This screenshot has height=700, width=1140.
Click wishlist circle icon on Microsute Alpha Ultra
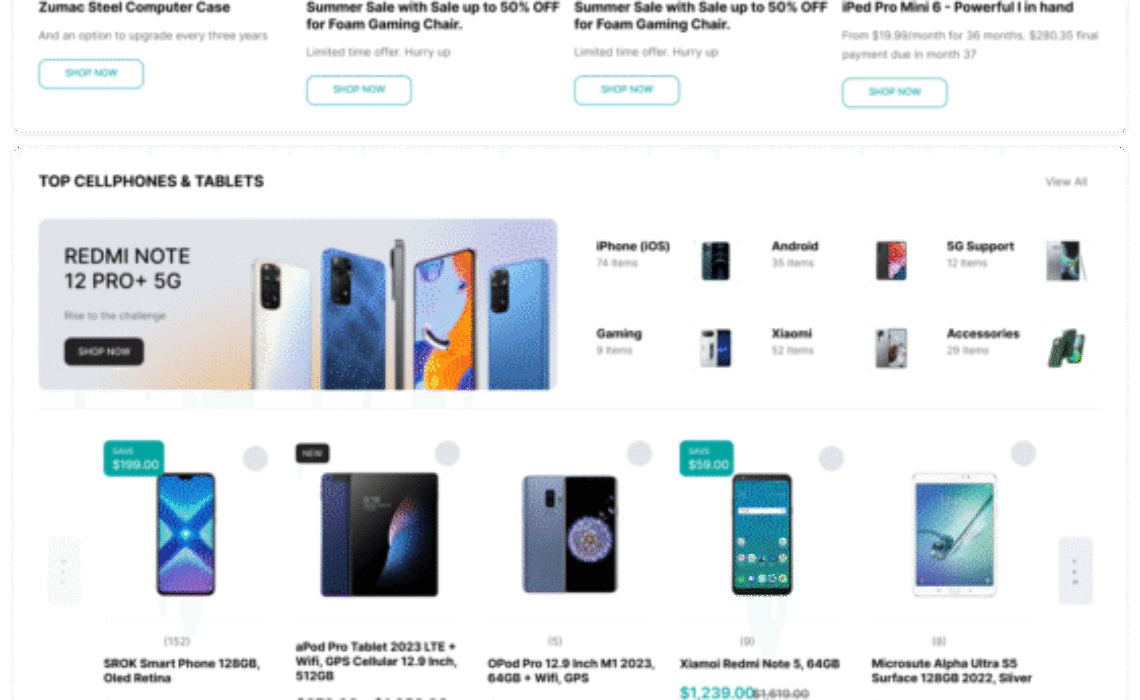tap(1023, 453)
